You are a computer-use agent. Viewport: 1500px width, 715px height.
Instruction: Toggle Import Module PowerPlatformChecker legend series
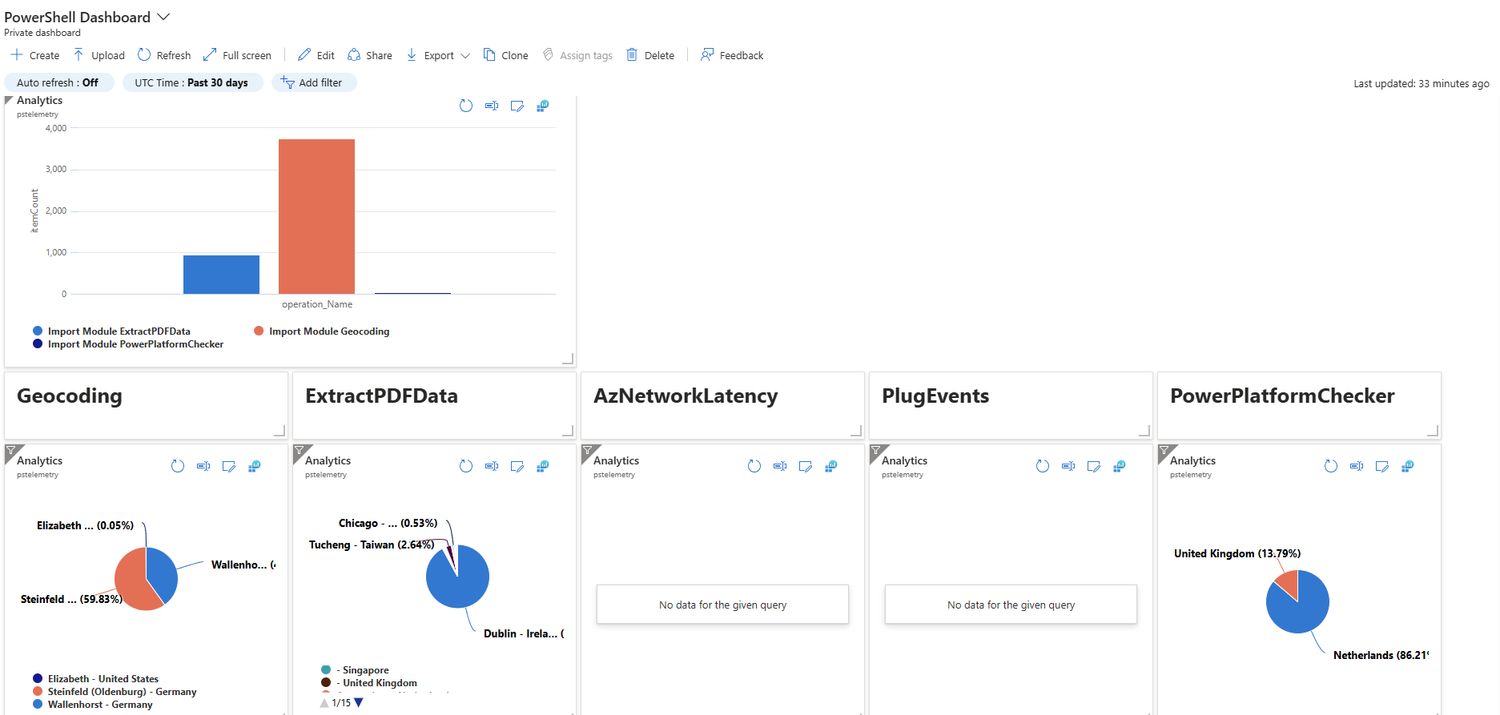point(128,344)
